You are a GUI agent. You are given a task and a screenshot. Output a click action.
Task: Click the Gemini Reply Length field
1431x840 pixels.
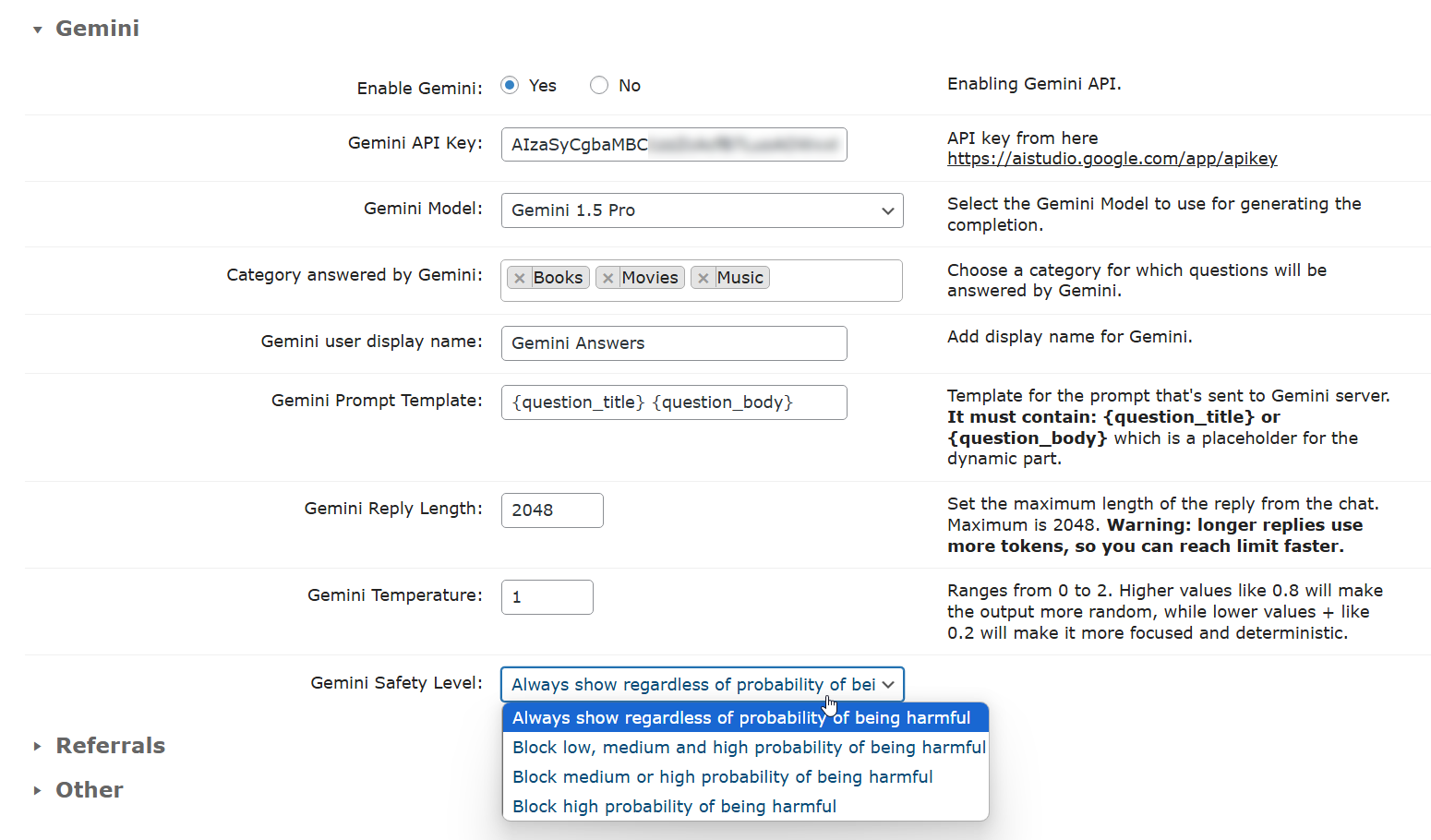pos(552,510)
